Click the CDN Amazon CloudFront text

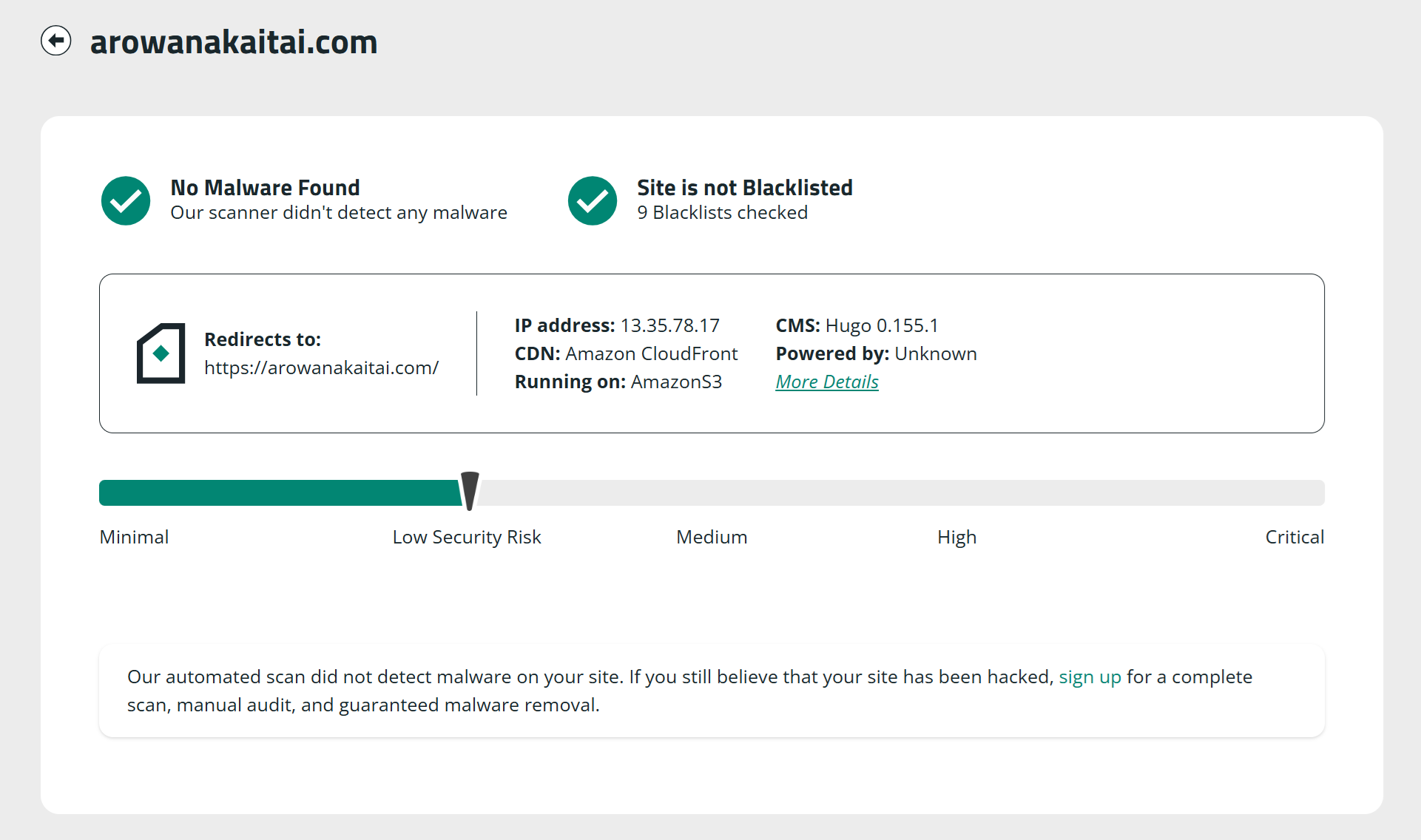click(x=626, y=353)
